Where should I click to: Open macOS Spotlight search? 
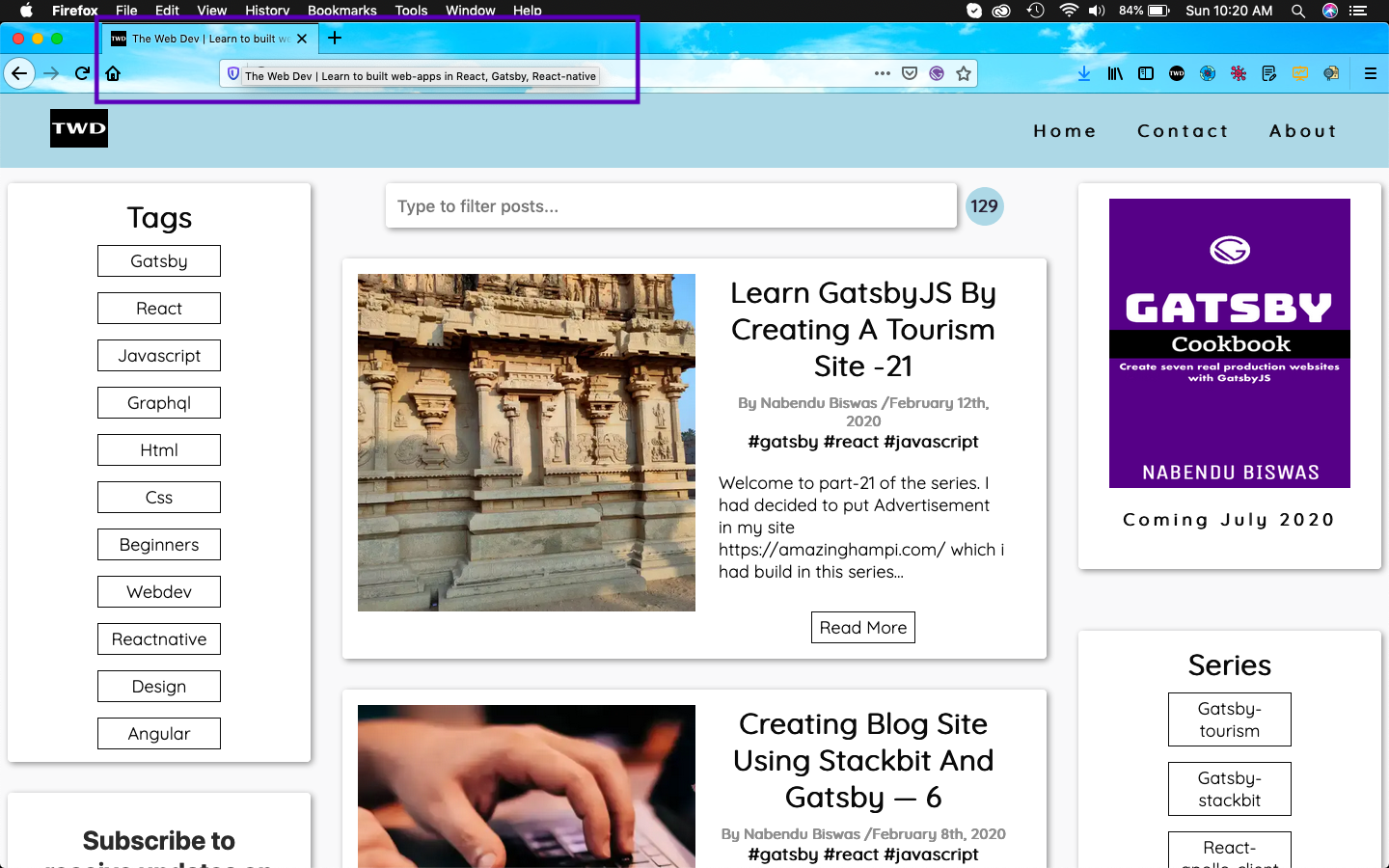[1298, 11]
